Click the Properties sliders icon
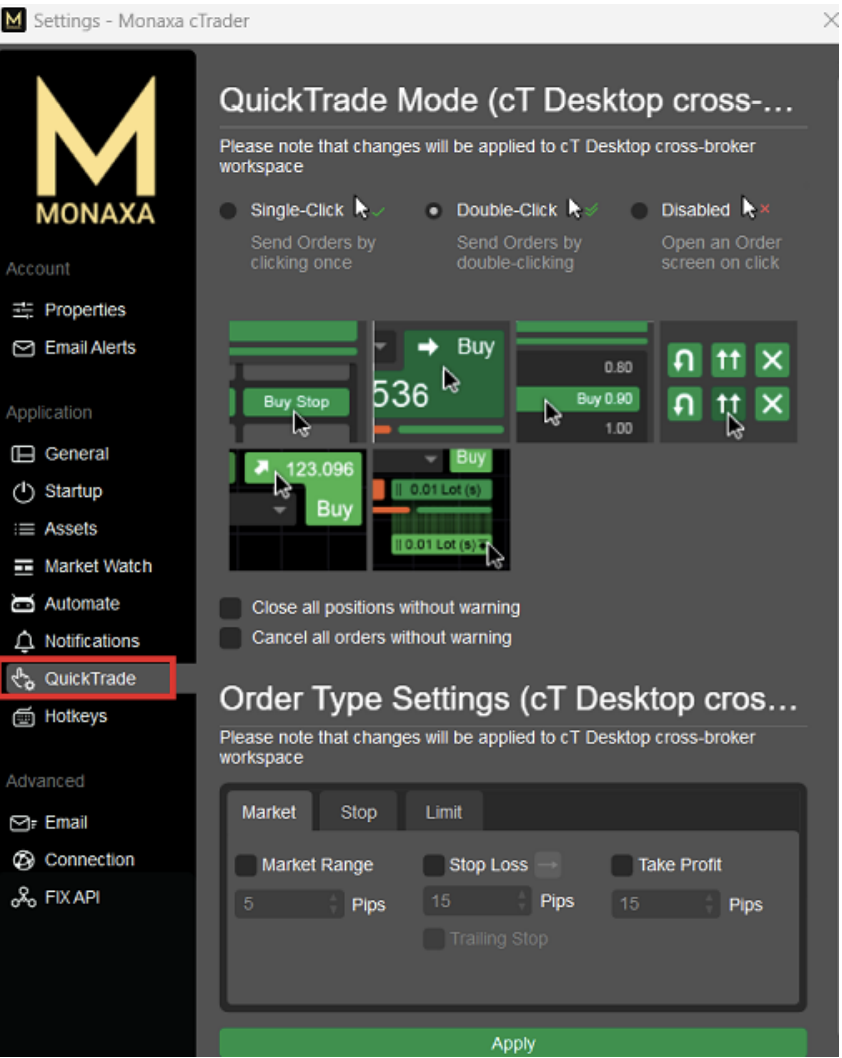Screen dimensions: 842x1058 23,310
